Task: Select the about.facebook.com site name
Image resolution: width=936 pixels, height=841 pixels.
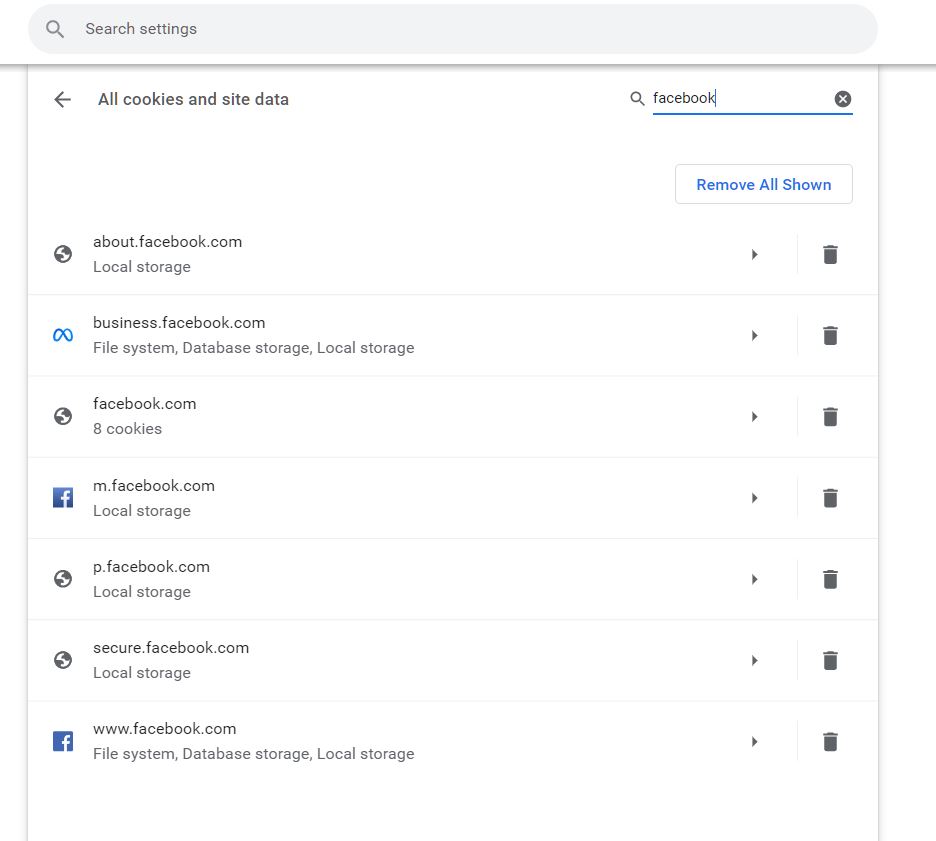Action: pyautogui.click(x=168, y=242)
